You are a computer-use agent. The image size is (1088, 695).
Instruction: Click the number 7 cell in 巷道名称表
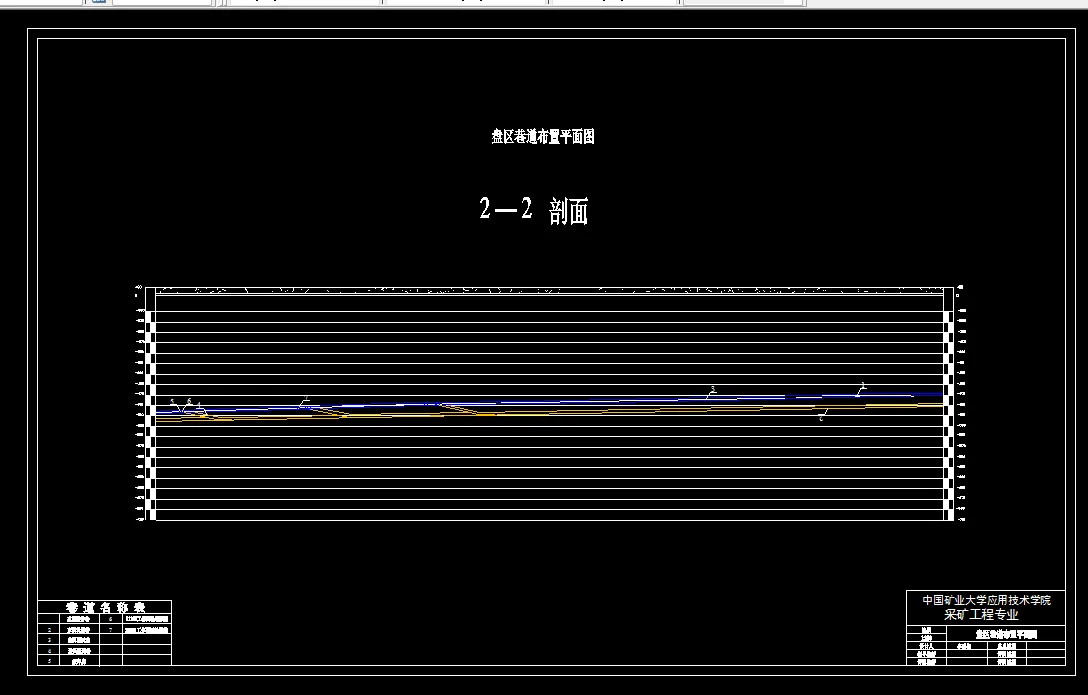[111, 630]
